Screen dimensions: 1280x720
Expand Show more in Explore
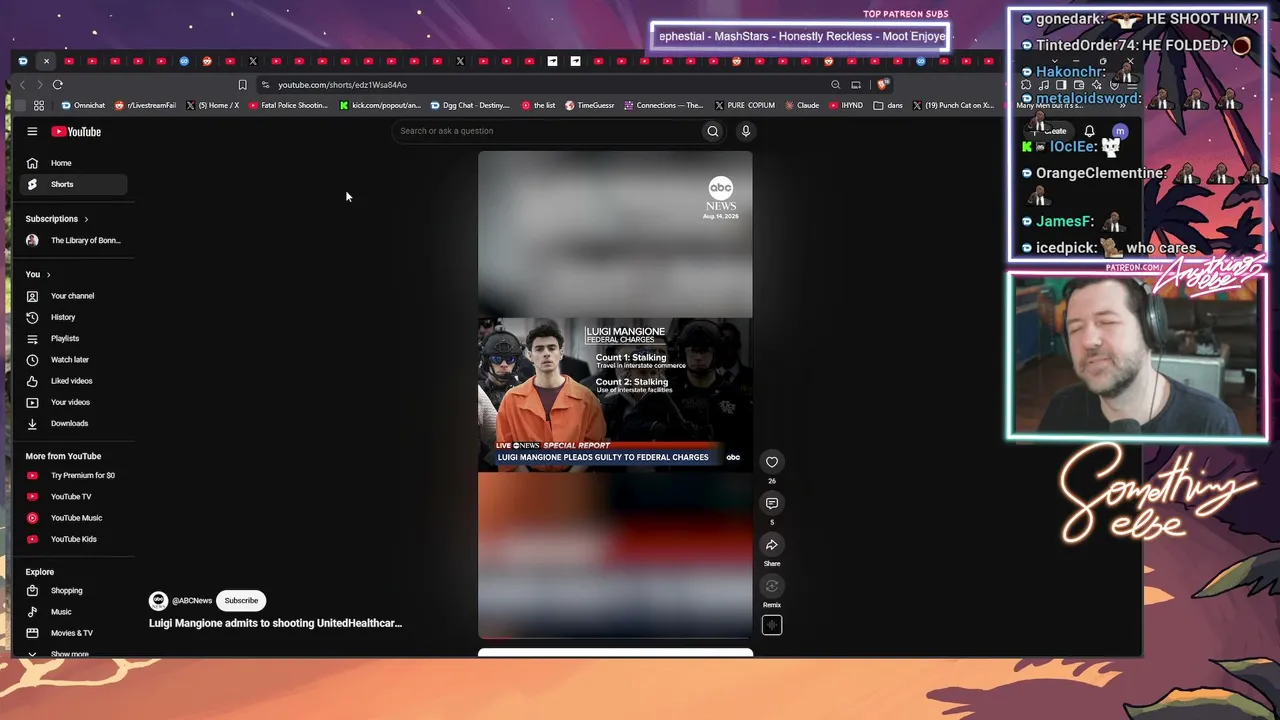69,654
